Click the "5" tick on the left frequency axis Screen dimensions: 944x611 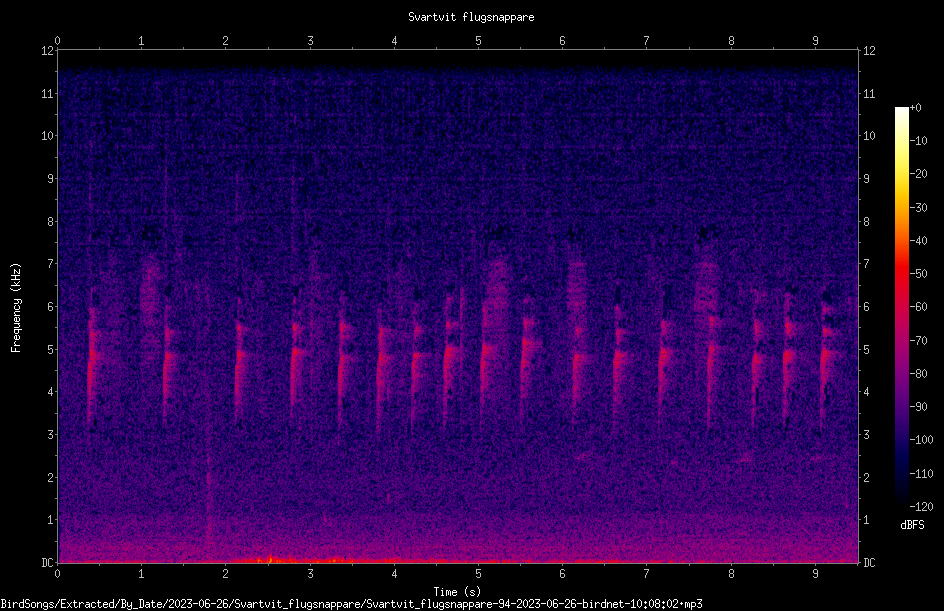click(x=51, y=350)
